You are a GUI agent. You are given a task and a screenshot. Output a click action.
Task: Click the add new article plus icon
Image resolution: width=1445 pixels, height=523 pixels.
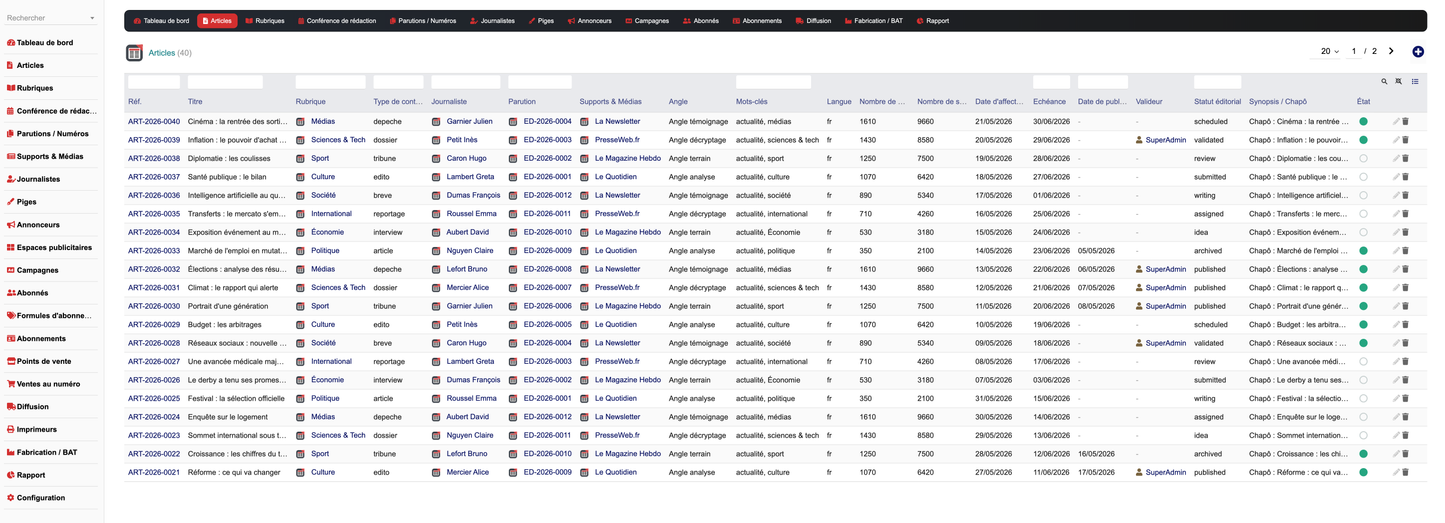(x=1418, y=52)
